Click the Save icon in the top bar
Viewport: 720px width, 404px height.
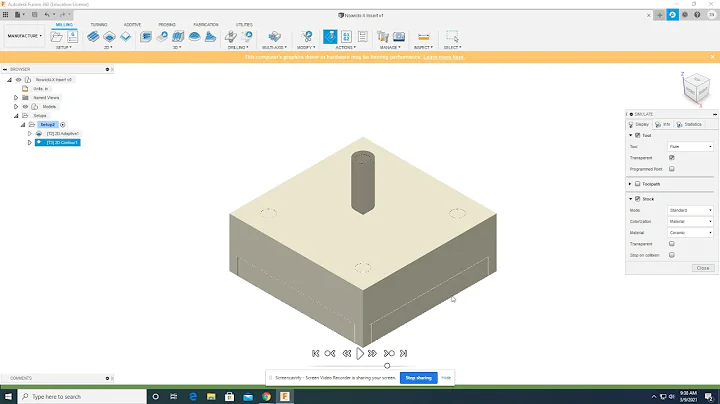34,15
